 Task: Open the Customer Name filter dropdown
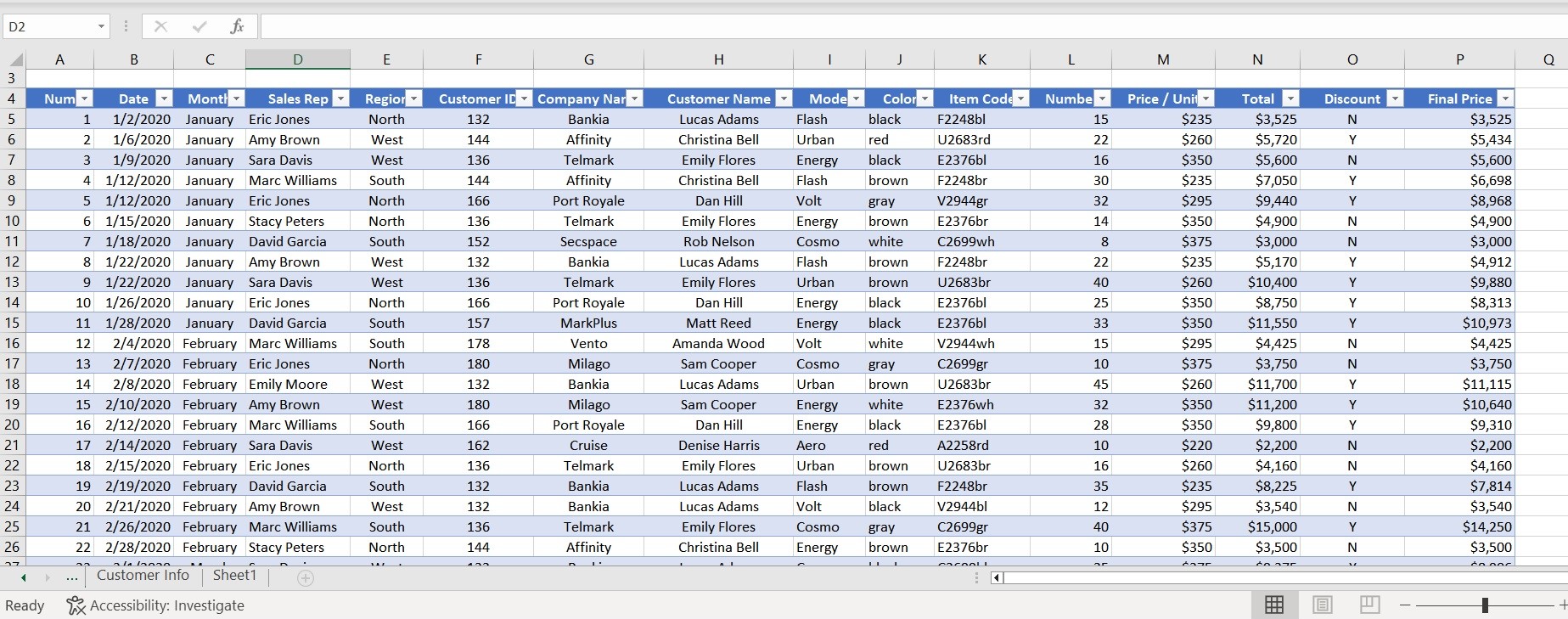[x=784, y=98]
